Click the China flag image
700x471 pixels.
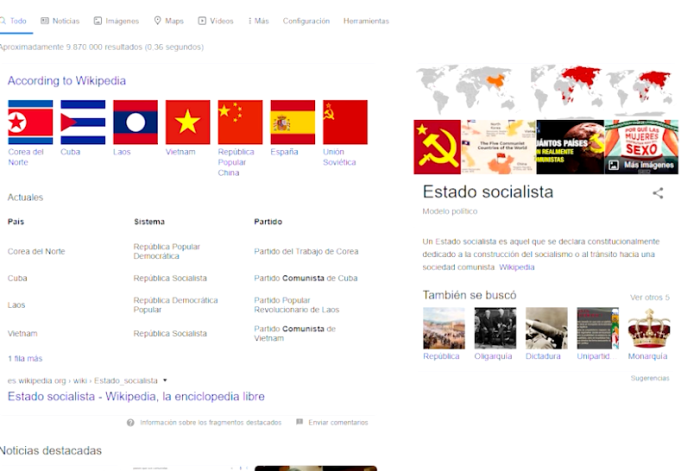(240, 122)
